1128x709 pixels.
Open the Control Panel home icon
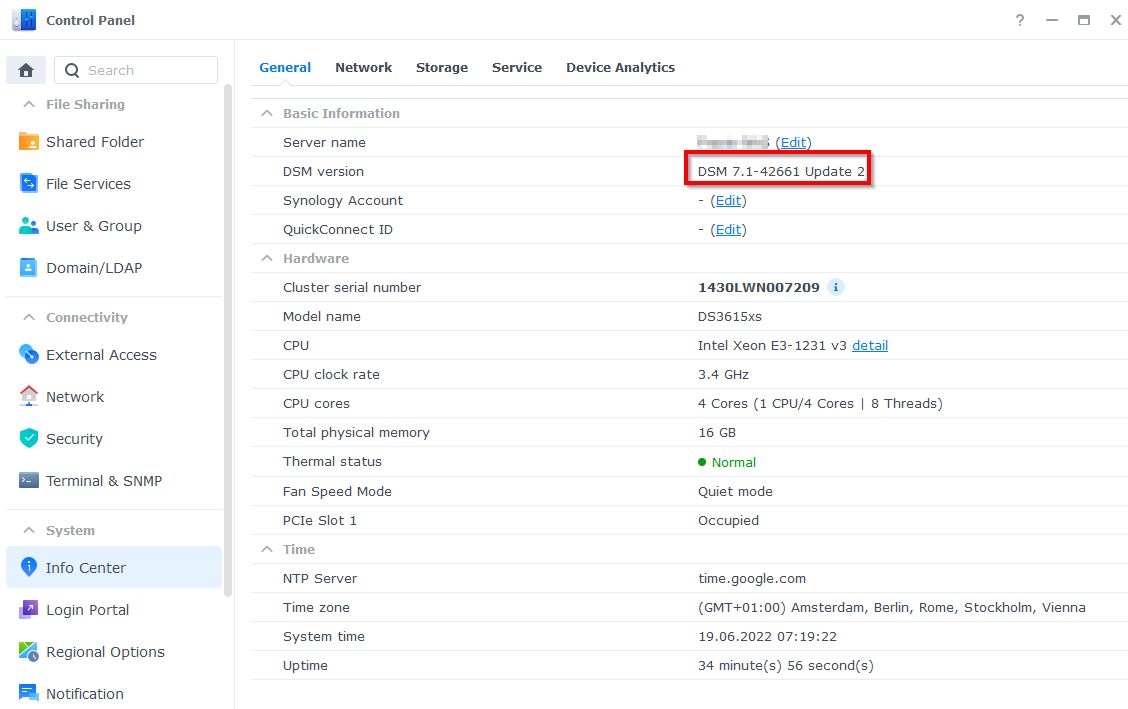pyautogui.click(x=26, y=70)
